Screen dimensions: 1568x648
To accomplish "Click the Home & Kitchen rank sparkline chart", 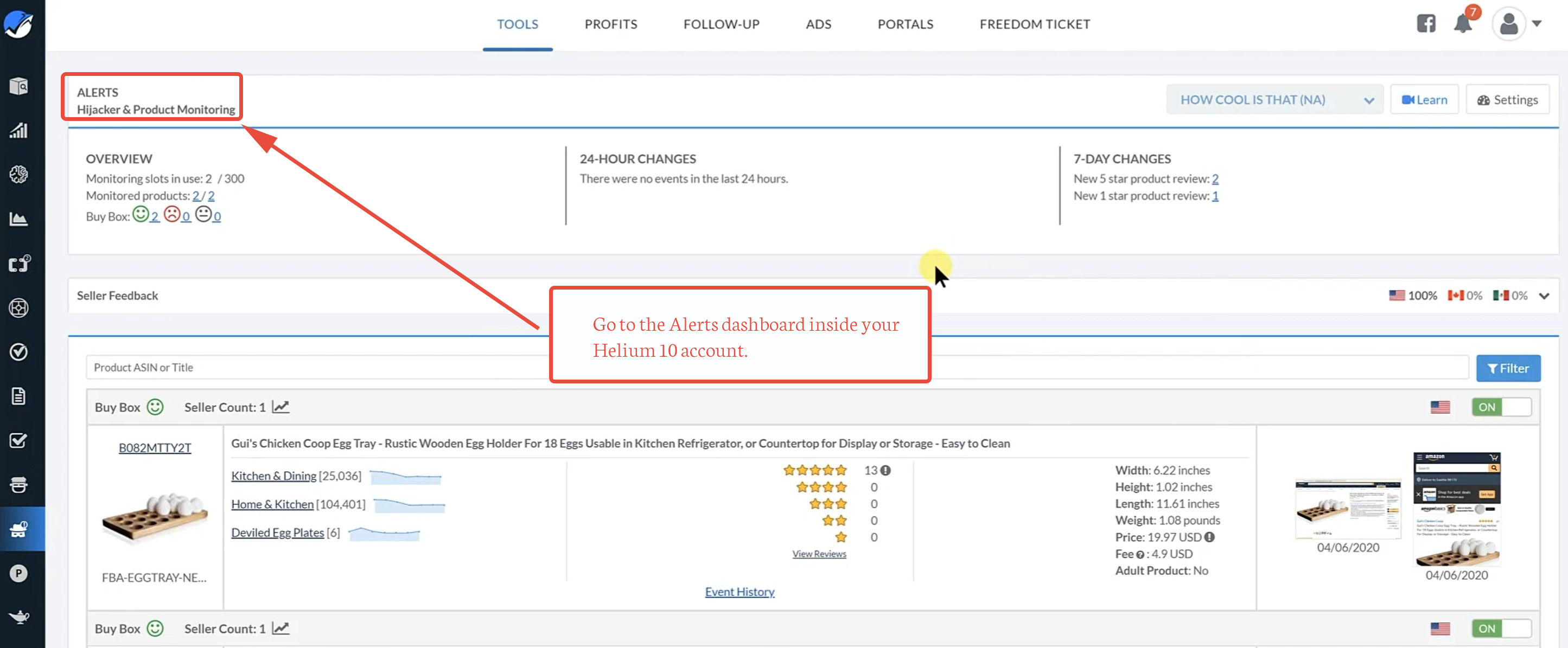I will [409, 505].
